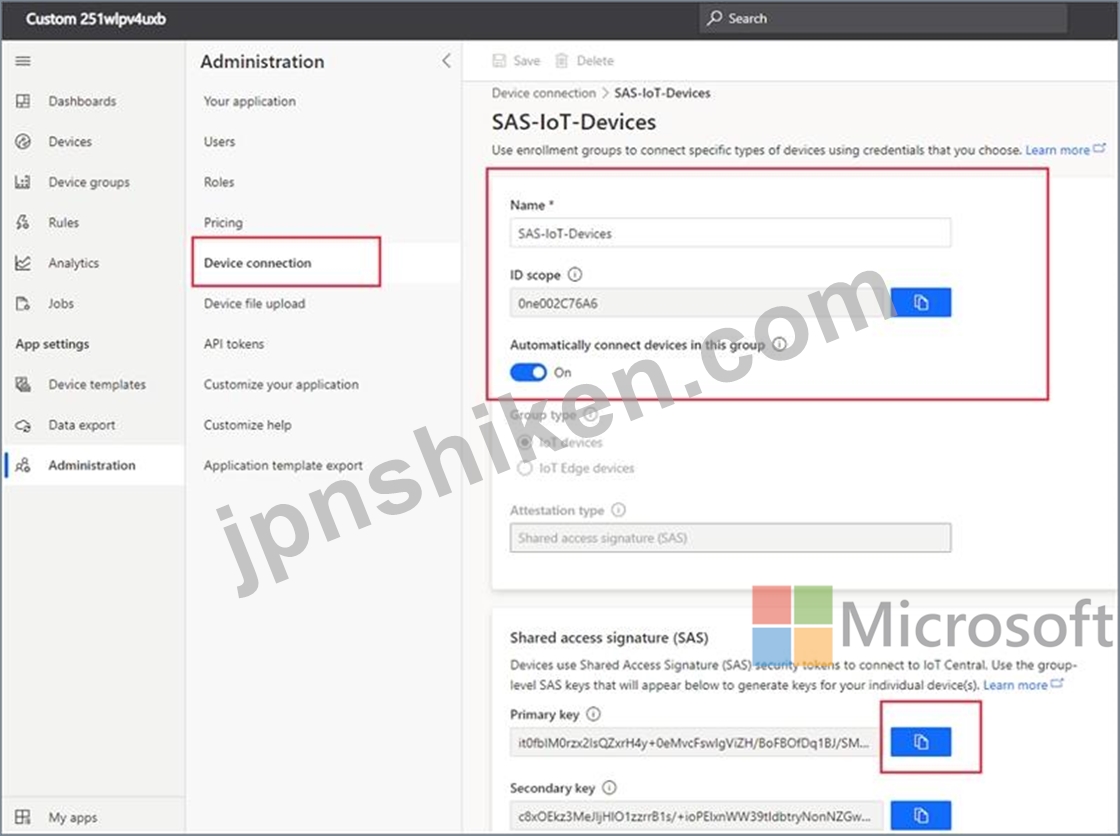1120x836 pixels.
Task: Turn off automatically connect devices toggle
Action: (x=528, y=372)
